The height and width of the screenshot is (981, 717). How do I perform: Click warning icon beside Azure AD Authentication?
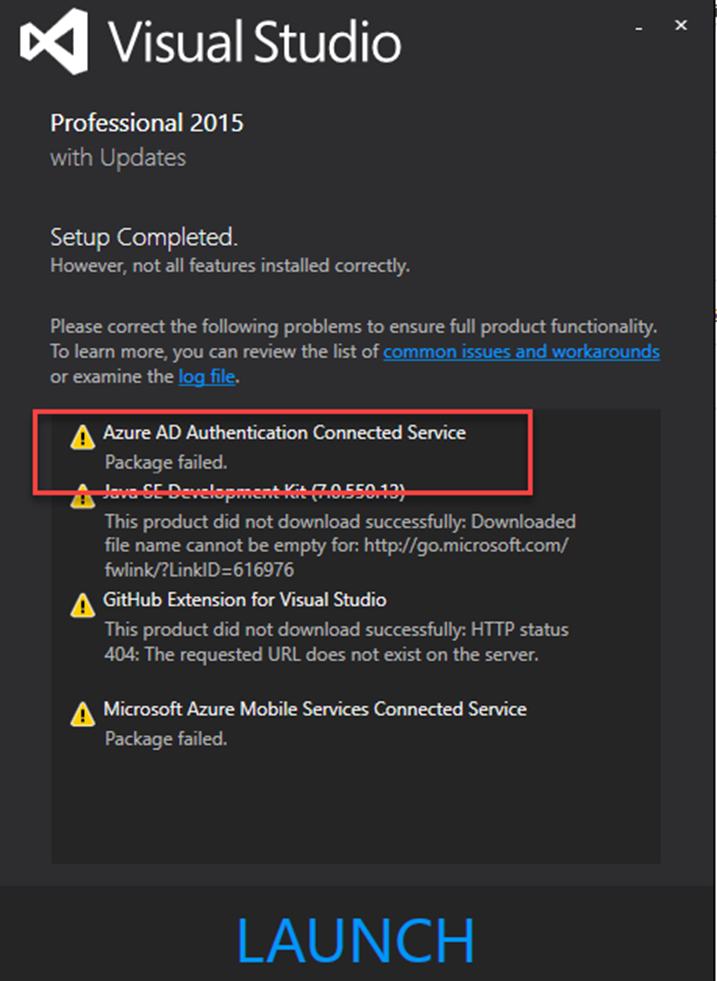(83, 437)
